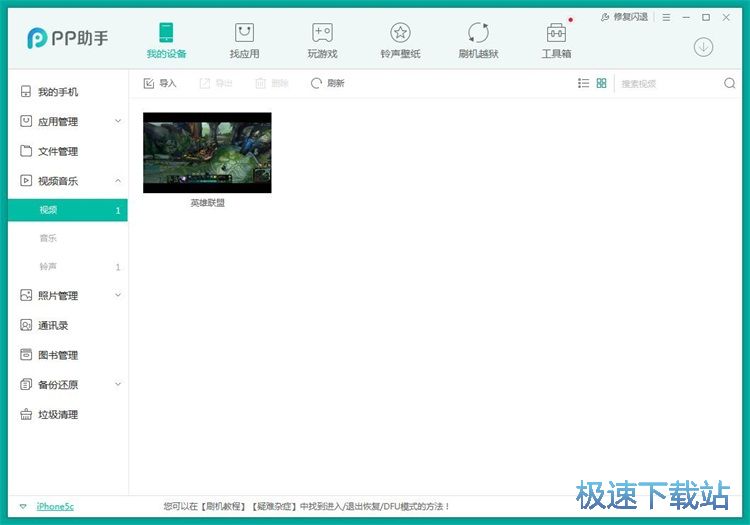The image size is (750, 525).
Task: Open the 工具箱 tab
Action: point(556,41)
